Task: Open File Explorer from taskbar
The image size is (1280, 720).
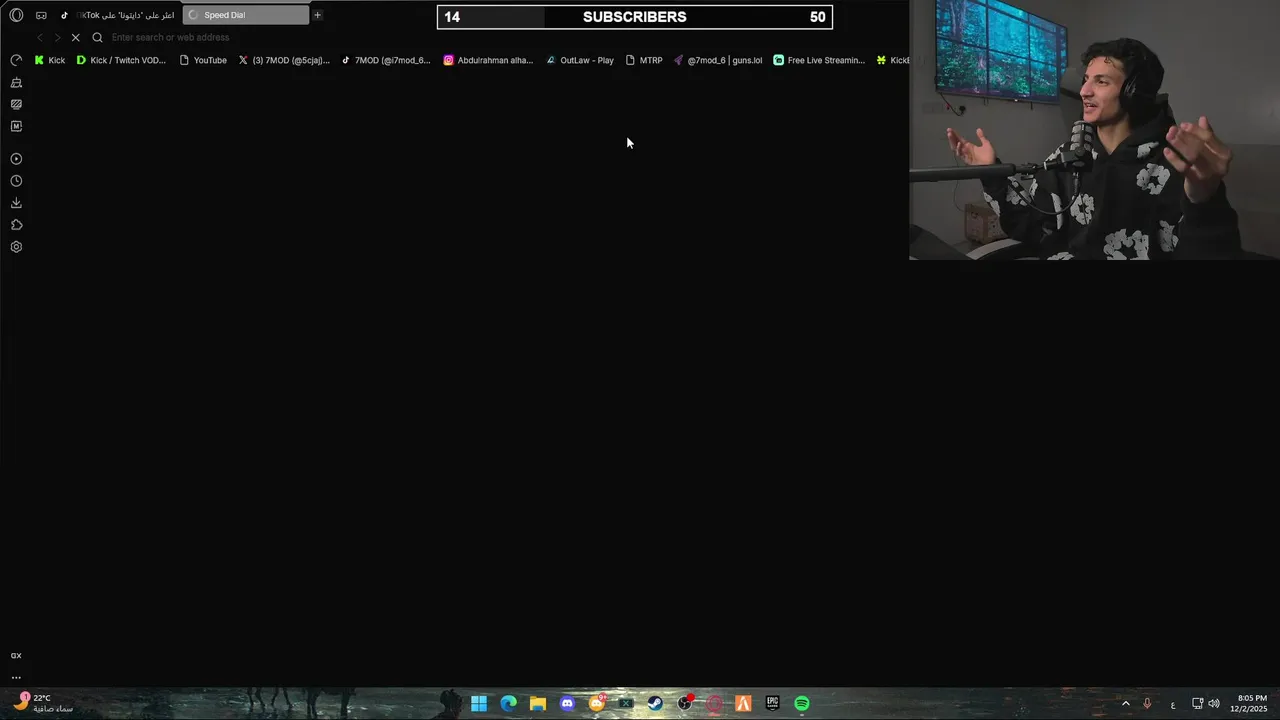Action: (x=538, y=703)
